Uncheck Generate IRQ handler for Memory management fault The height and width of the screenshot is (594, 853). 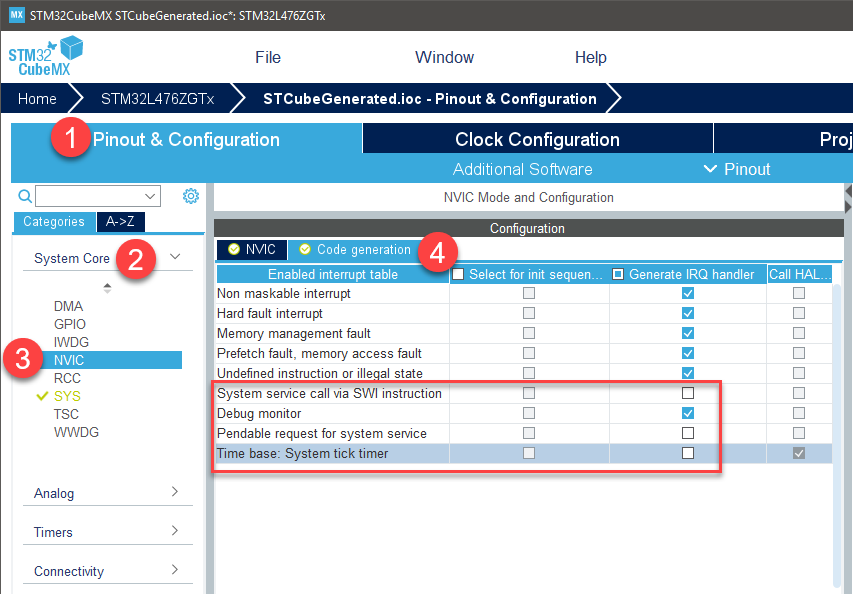tap(688, 333)
